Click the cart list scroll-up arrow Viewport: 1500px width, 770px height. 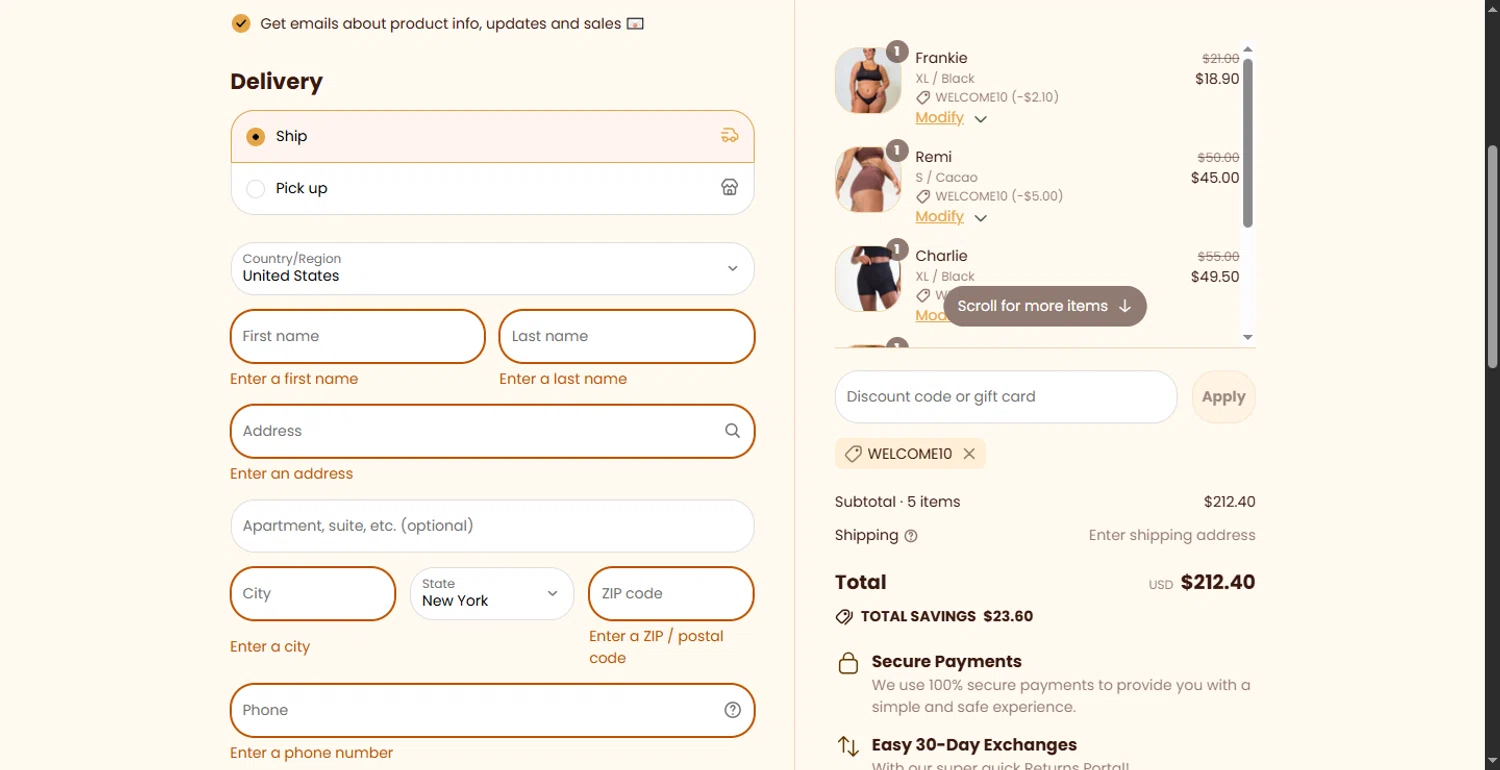click(x=1248, y=49)
